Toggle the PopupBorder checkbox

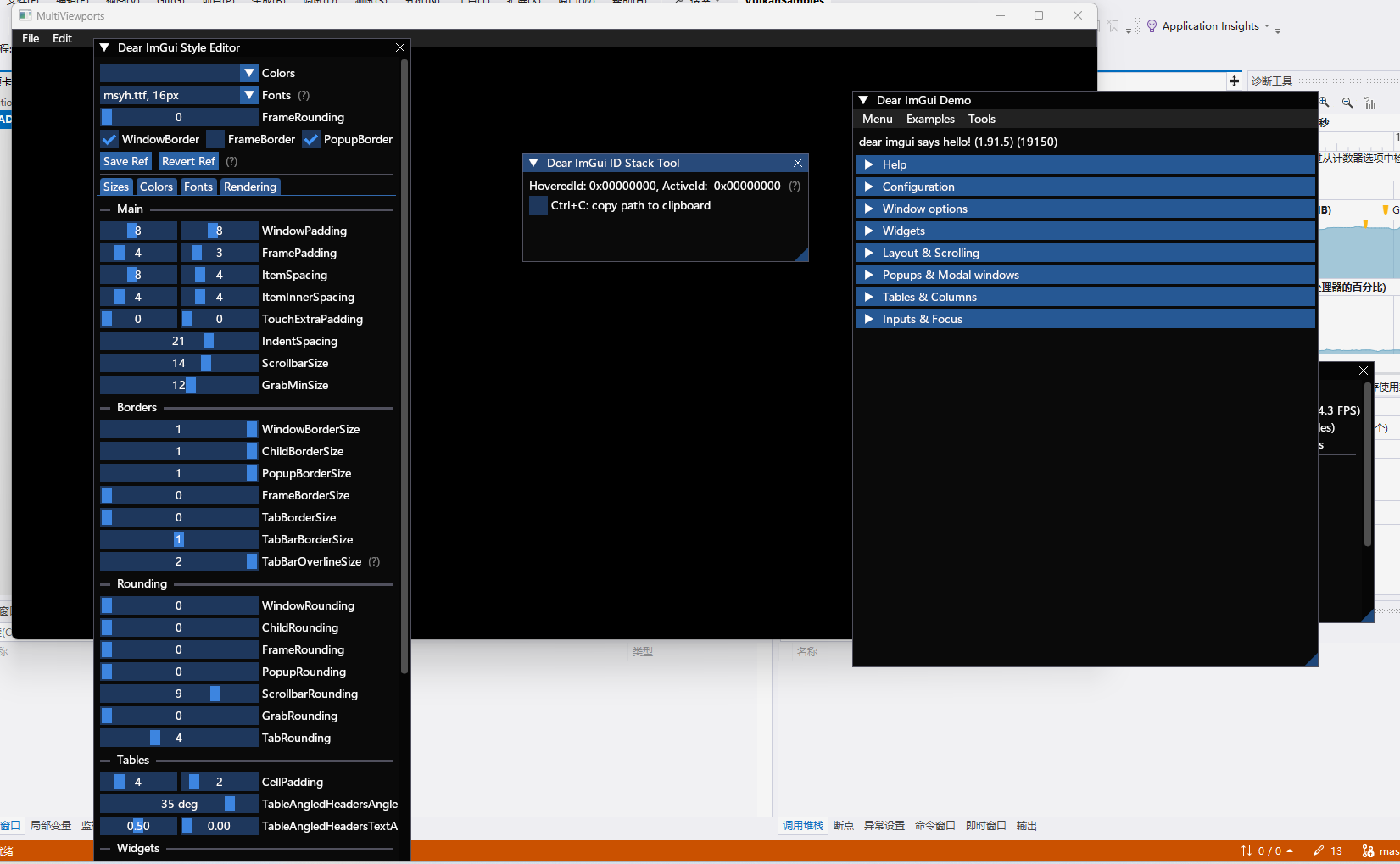click(x=311, y=140)
